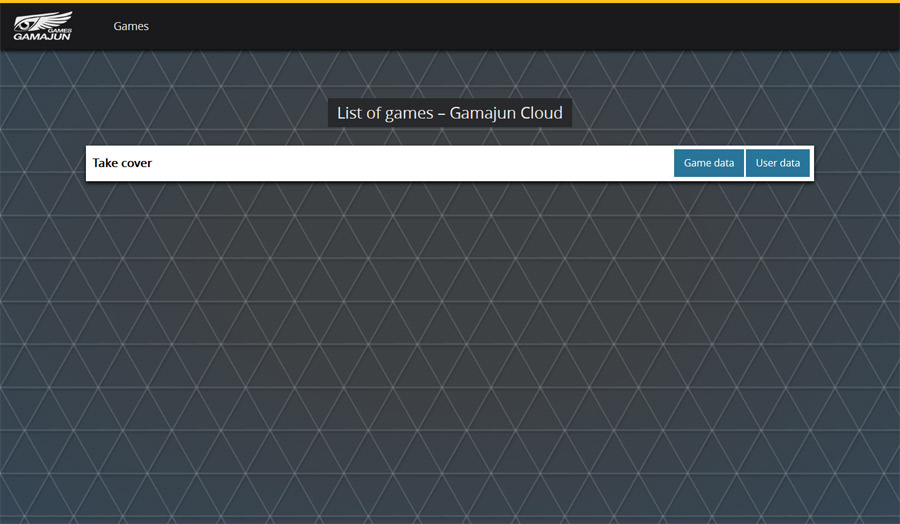
Task: Click the List of games – Gamajun Cloud heading
Action: [449, 113]
